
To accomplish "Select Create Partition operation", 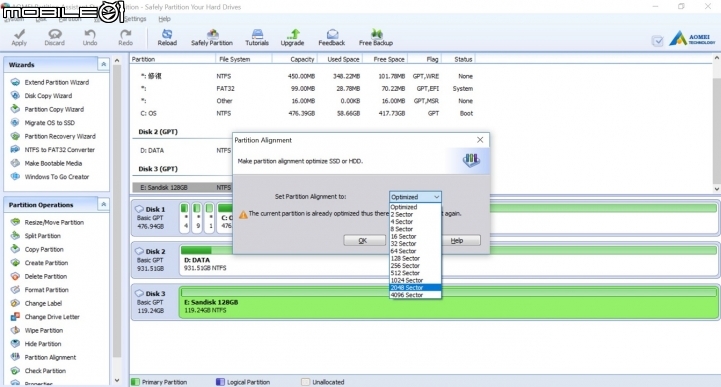I will click(x=46, y=263).
